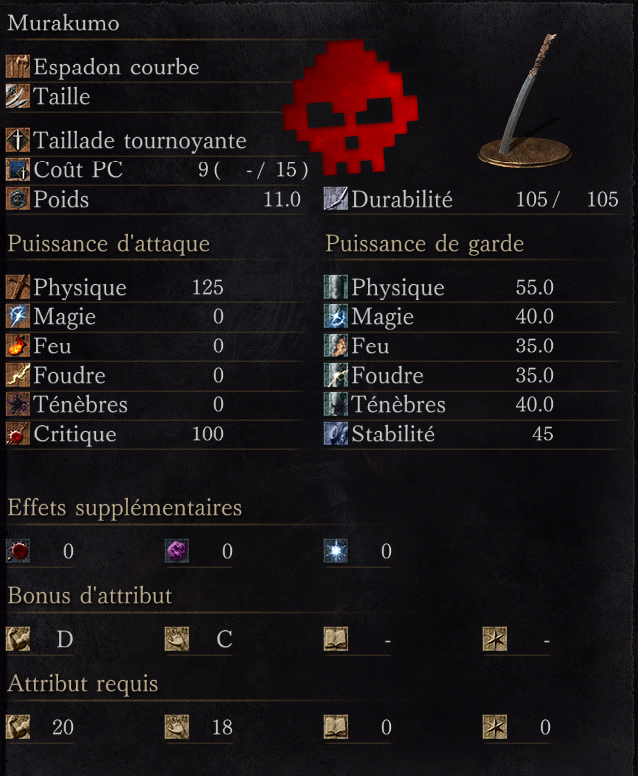
Task: Click the blue frost effect icon
Action: 336,551
